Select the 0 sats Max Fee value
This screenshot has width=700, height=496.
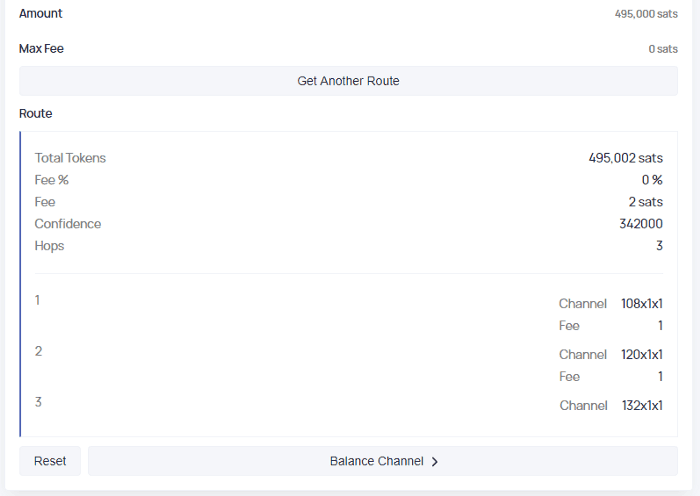pyautogui.click(x=663, y=49)
